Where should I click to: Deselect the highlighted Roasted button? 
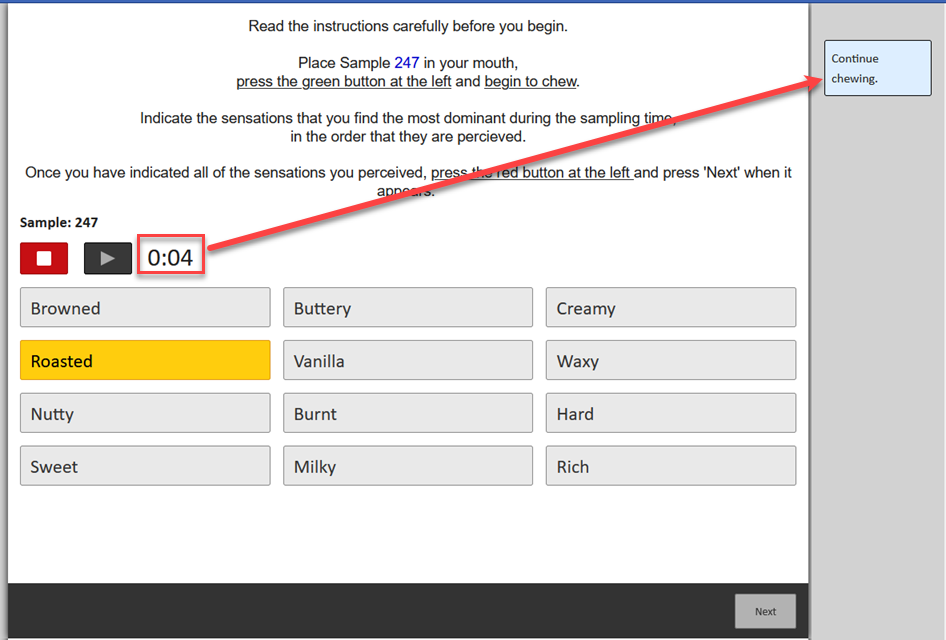(145, 360)
